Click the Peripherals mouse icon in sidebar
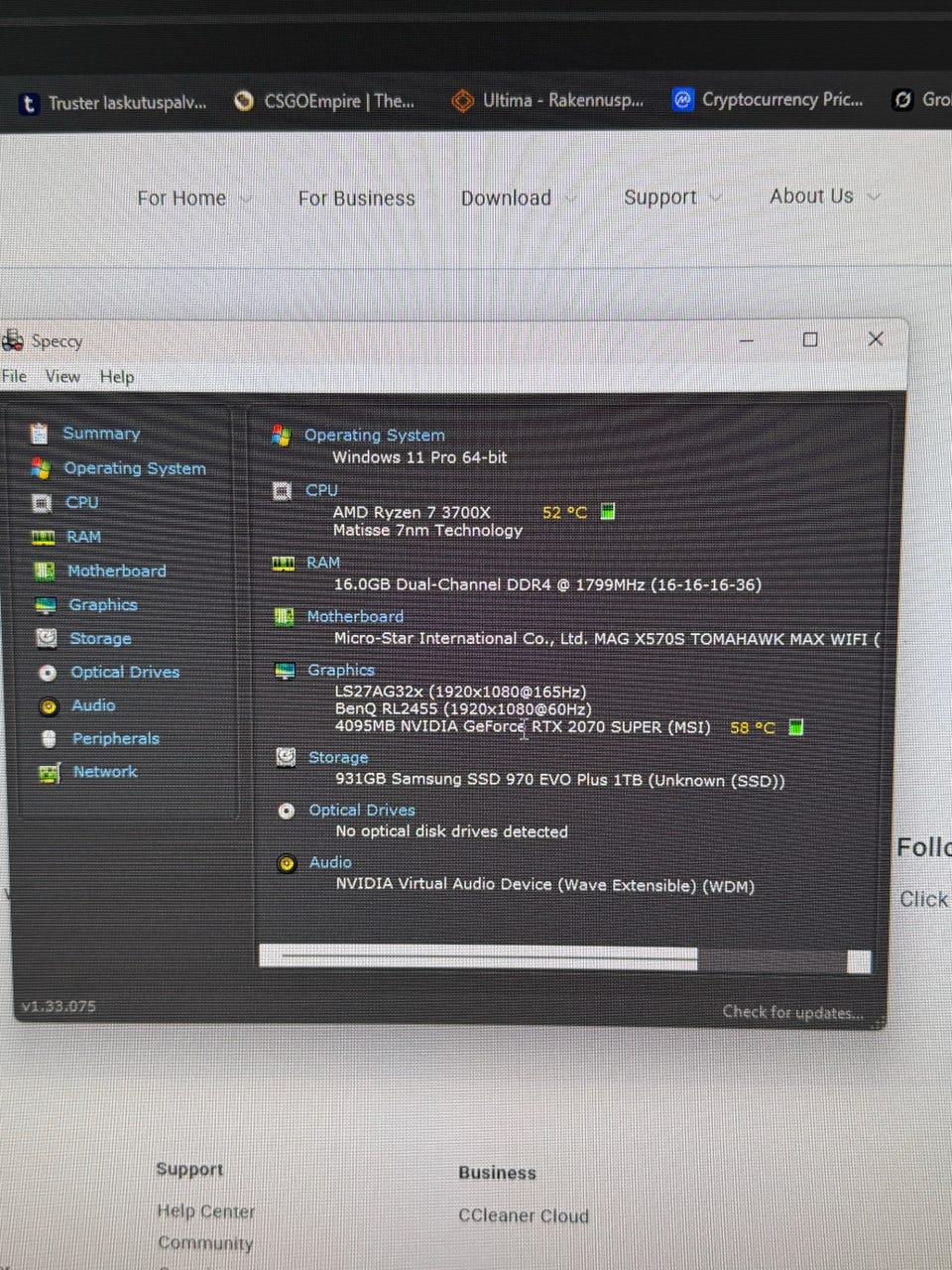 pyautogui.click(x=50, y=739)
